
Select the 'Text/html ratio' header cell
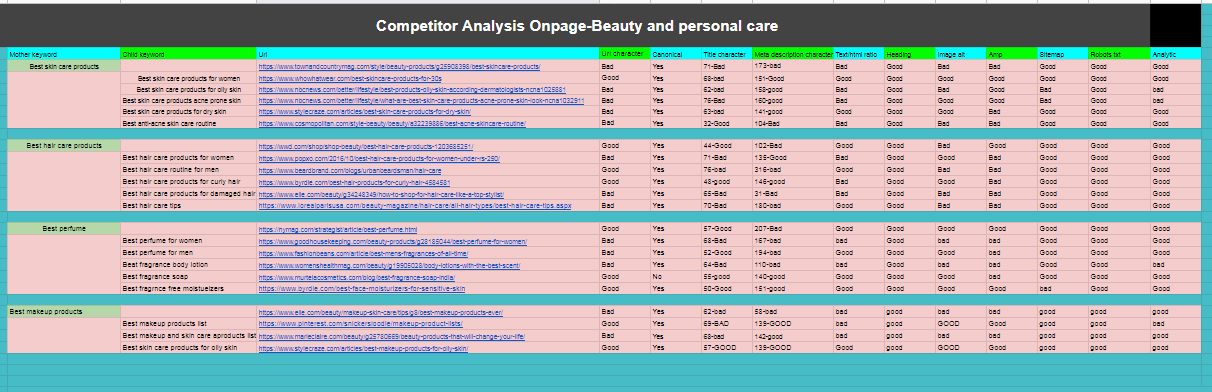859,53
